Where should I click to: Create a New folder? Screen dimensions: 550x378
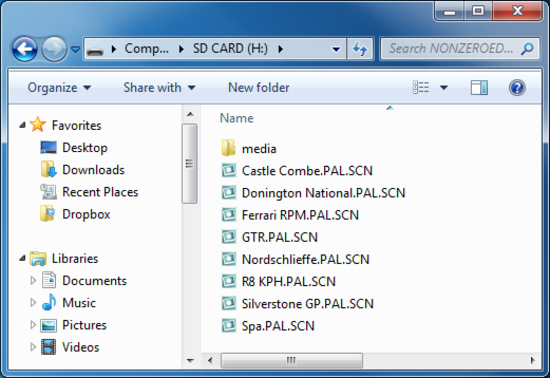(259, 87)
